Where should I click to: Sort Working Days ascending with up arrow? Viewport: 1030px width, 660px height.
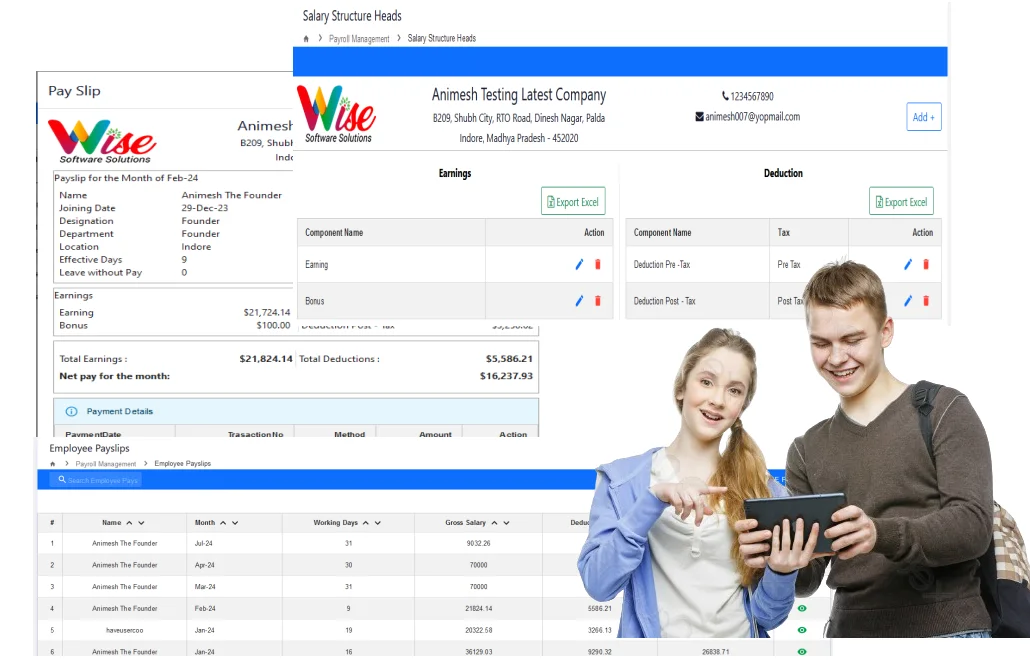click(366, 523)
